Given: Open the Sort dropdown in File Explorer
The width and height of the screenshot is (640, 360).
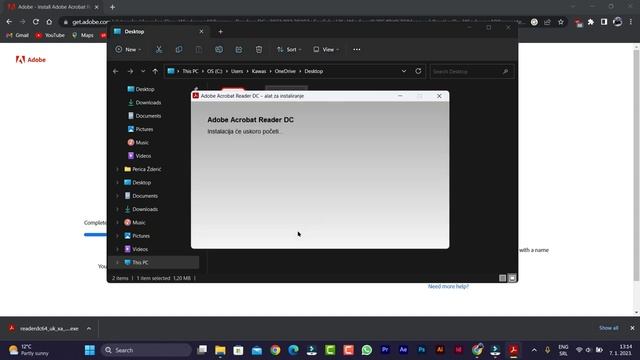Looking at the screenshot, I should pyautogui.click(x=289, y=49).
